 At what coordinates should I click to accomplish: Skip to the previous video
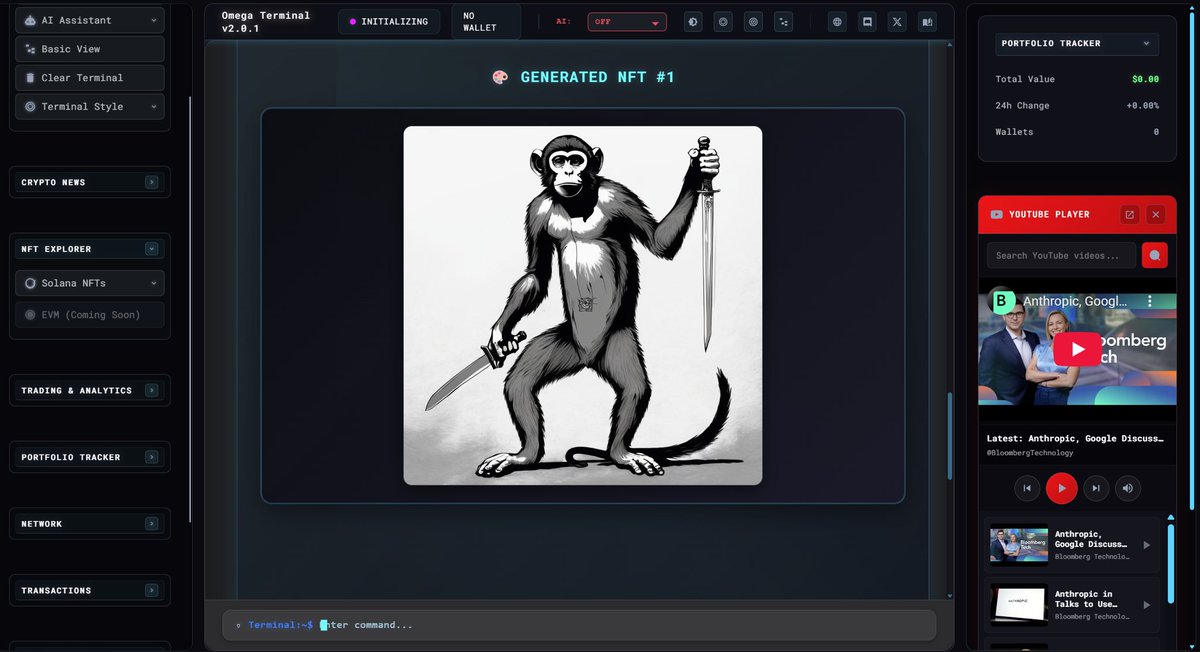1027,488
